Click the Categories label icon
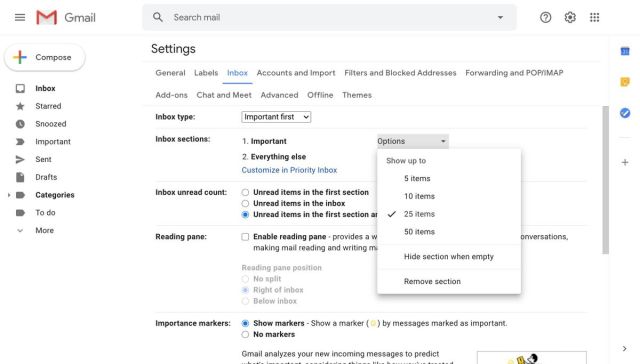640x364 pixels. pos(20,195)
